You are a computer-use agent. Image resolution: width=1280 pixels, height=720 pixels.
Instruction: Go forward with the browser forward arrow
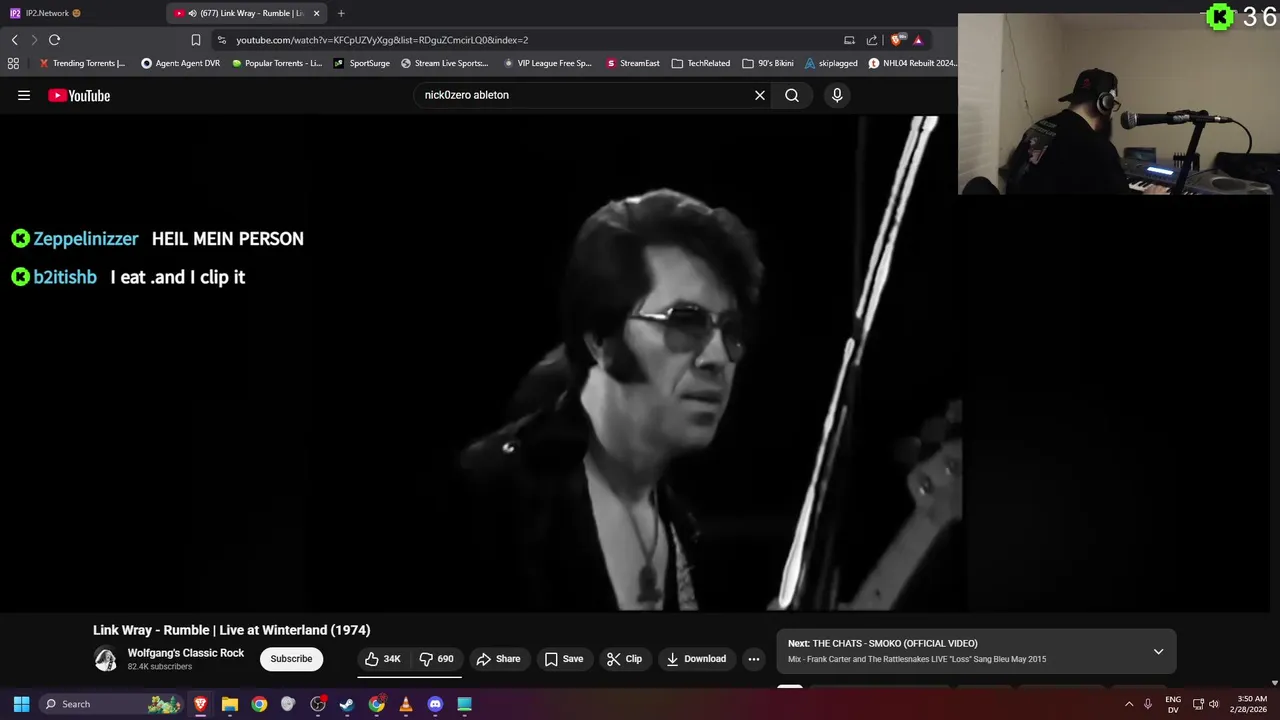coord(34,40)
